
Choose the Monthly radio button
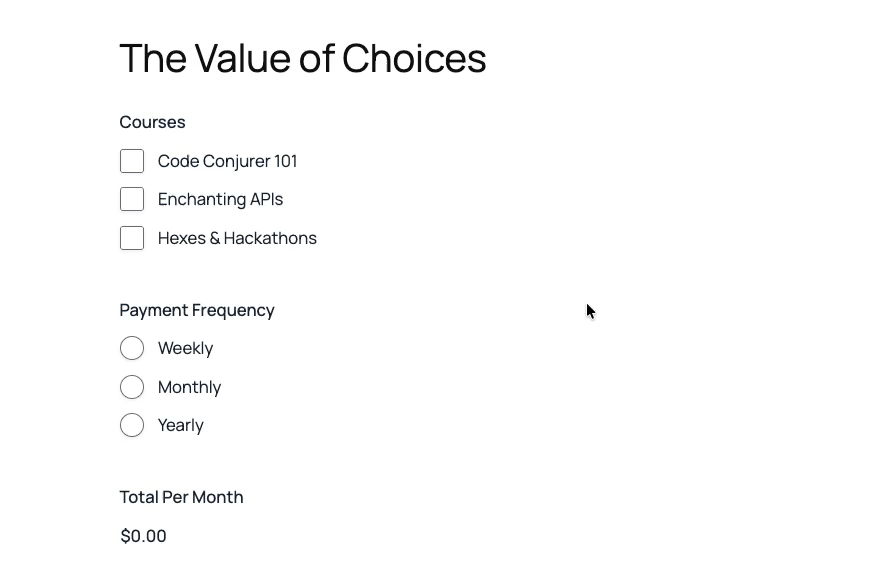[132, 387]
